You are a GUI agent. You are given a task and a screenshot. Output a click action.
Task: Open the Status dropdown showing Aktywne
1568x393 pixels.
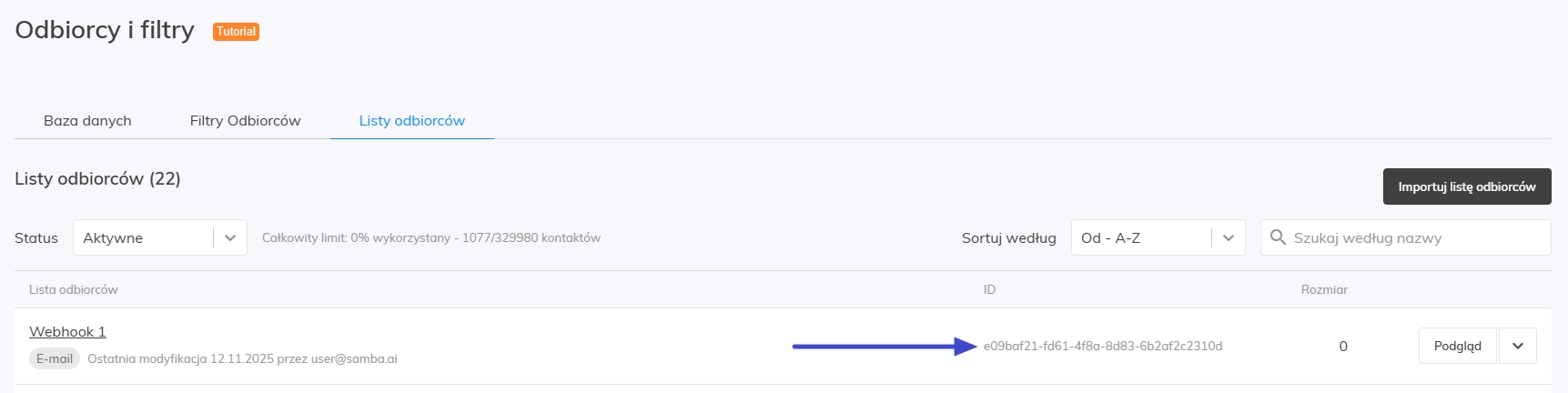coord(146,237)
